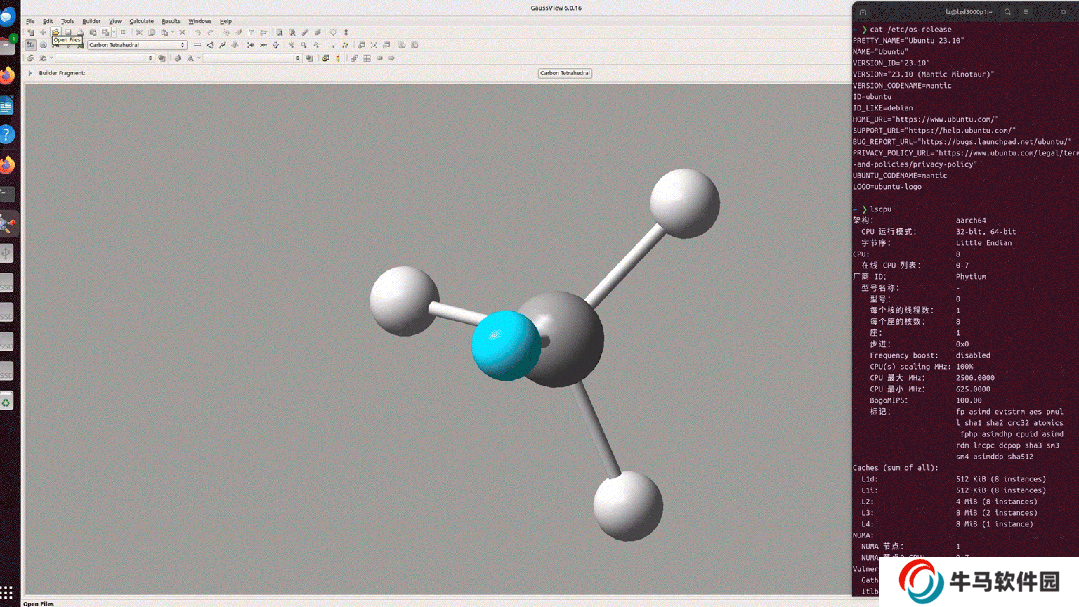Open the Builder menu
This screenshot has height=607, width=1079.
click(91, 20)
